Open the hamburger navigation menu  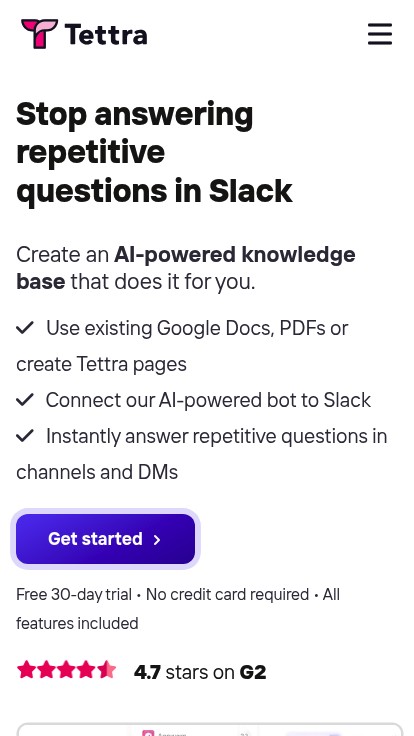pos(380,34)
